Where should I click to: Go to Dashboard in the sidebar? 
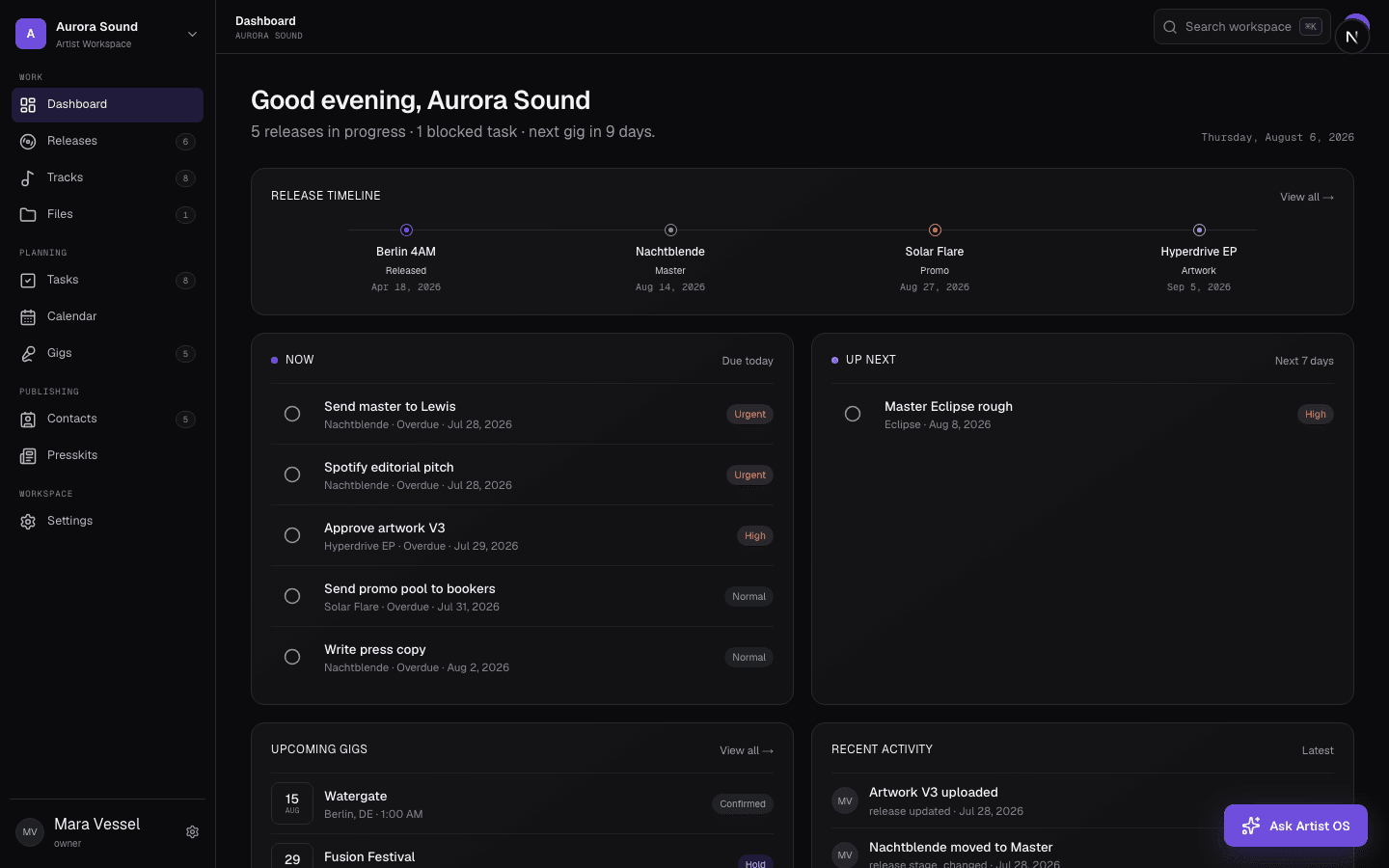(x=107, y=105)
